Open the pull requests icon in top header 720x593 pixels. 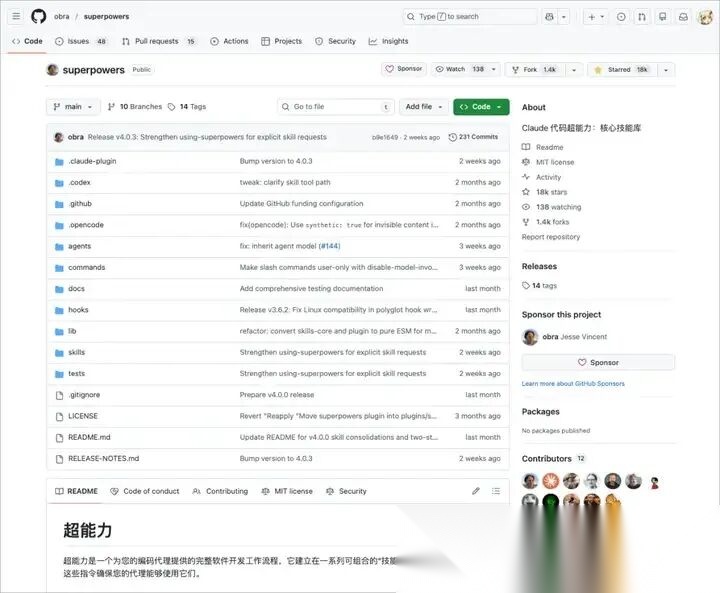[642, 17]
